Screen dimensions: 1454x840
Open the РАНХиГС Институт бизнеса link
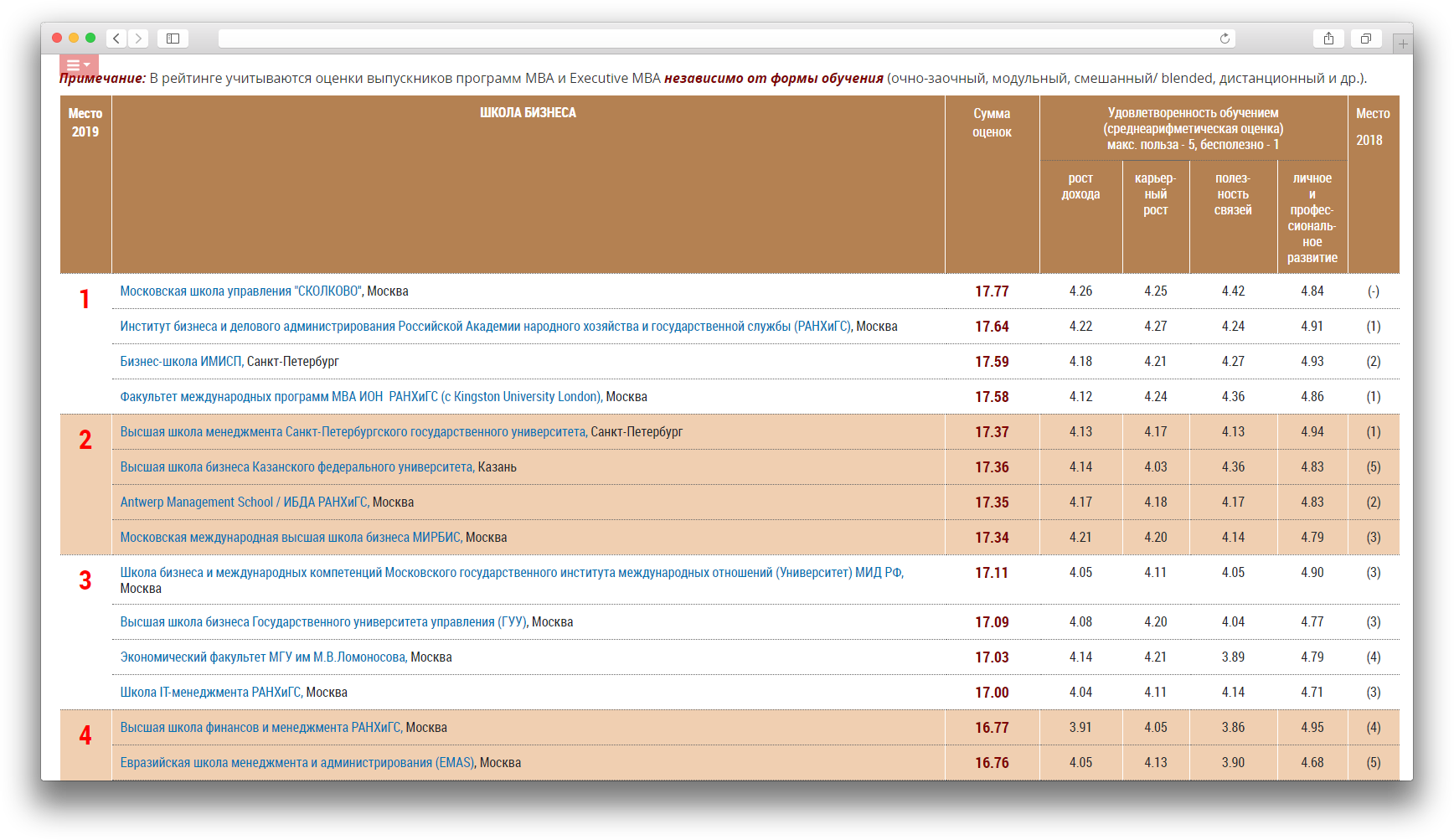pos(485,327)
